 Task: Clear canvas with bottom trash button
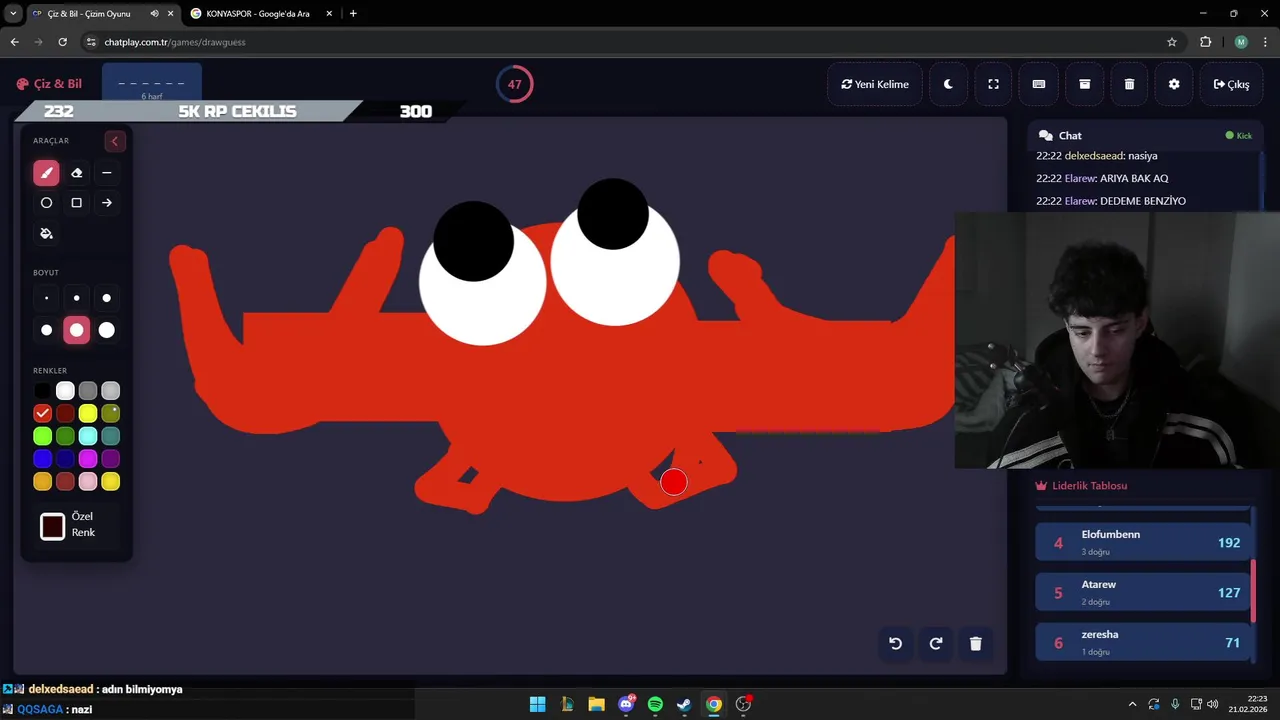pos(976,644)
